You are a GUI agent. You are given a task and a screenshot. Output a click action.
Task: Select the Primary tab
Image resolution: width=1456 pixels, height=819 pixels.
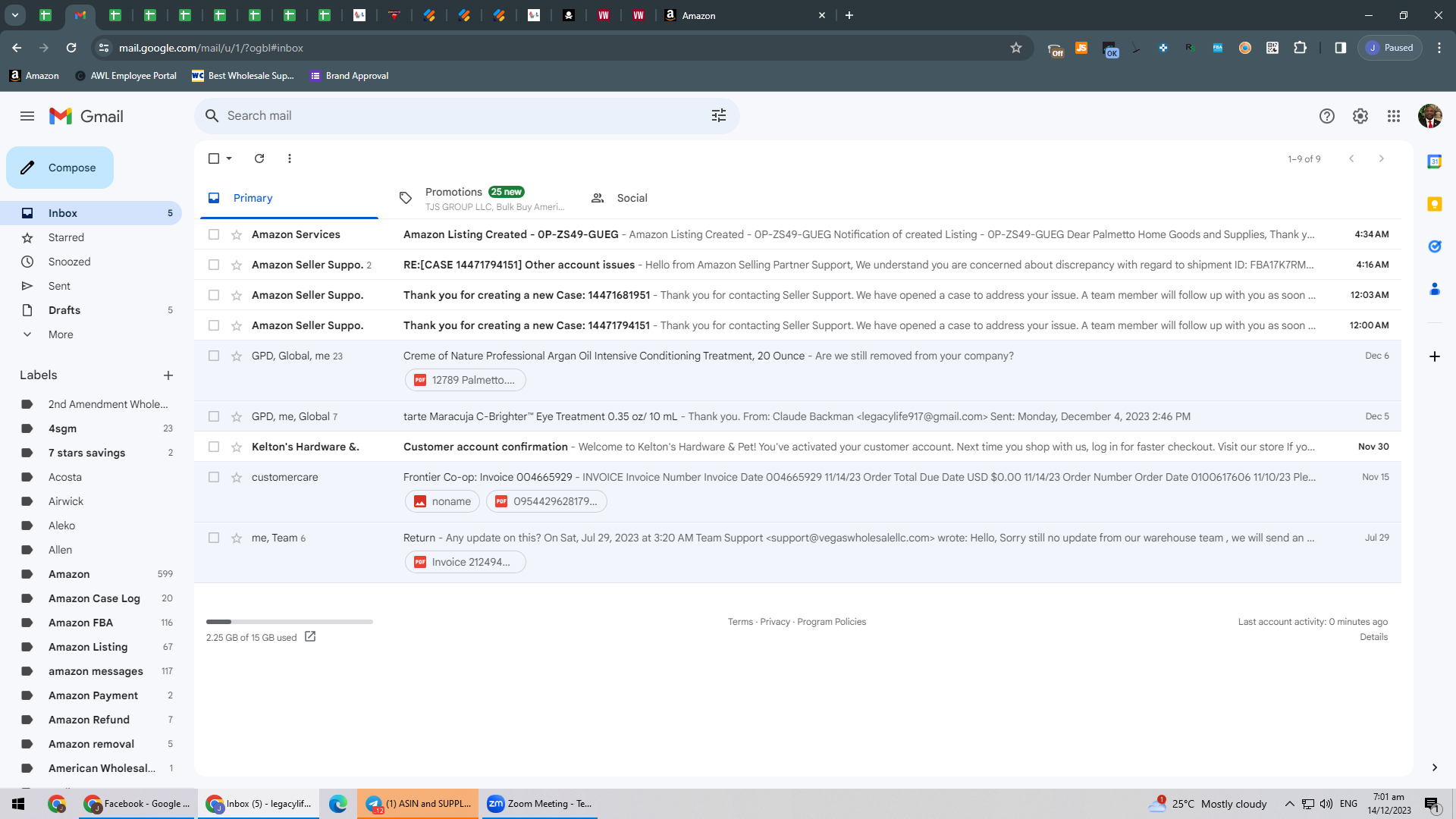(289, 198)
